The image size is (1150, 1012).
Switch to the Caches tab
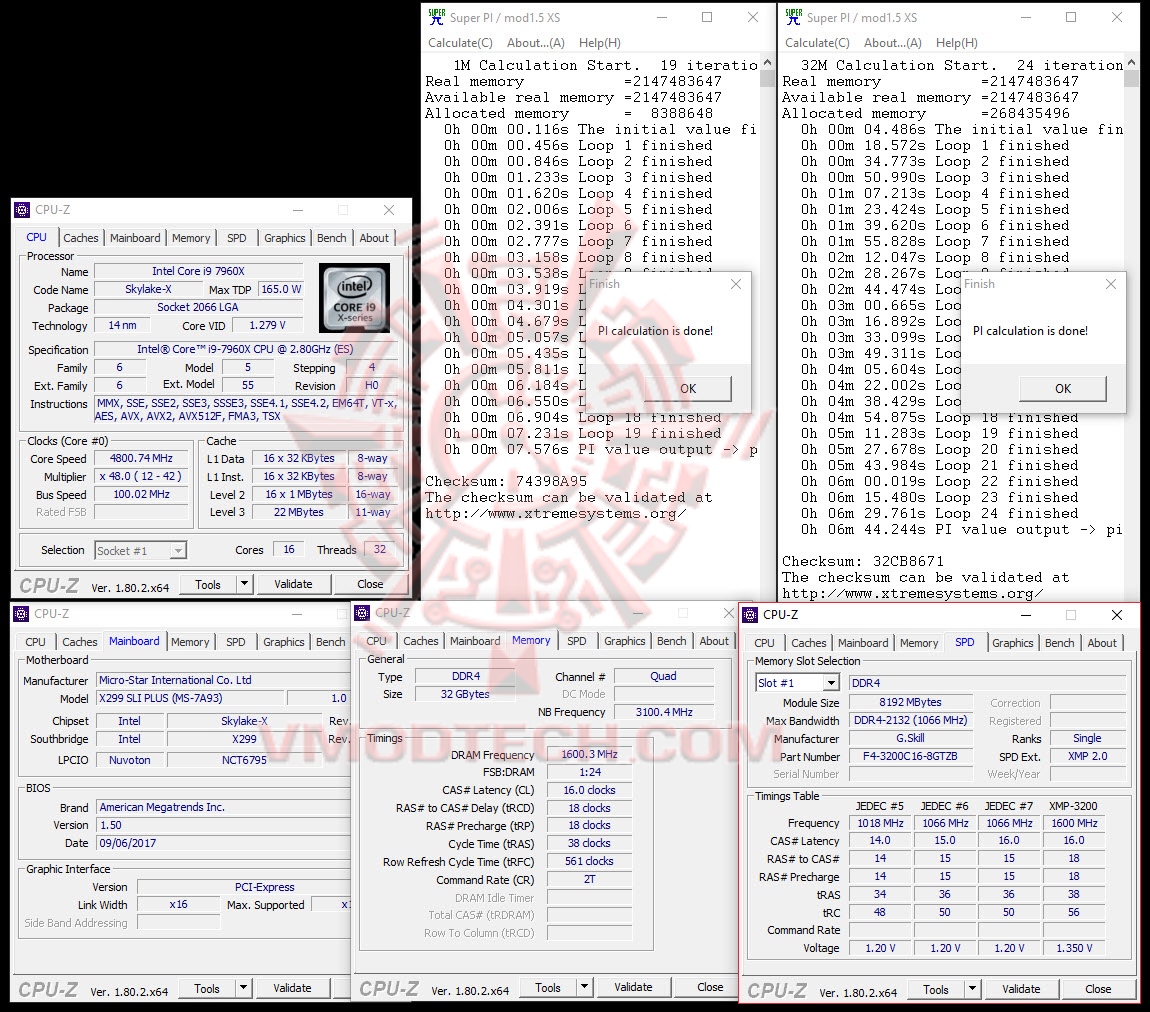(x=80, y=237)
